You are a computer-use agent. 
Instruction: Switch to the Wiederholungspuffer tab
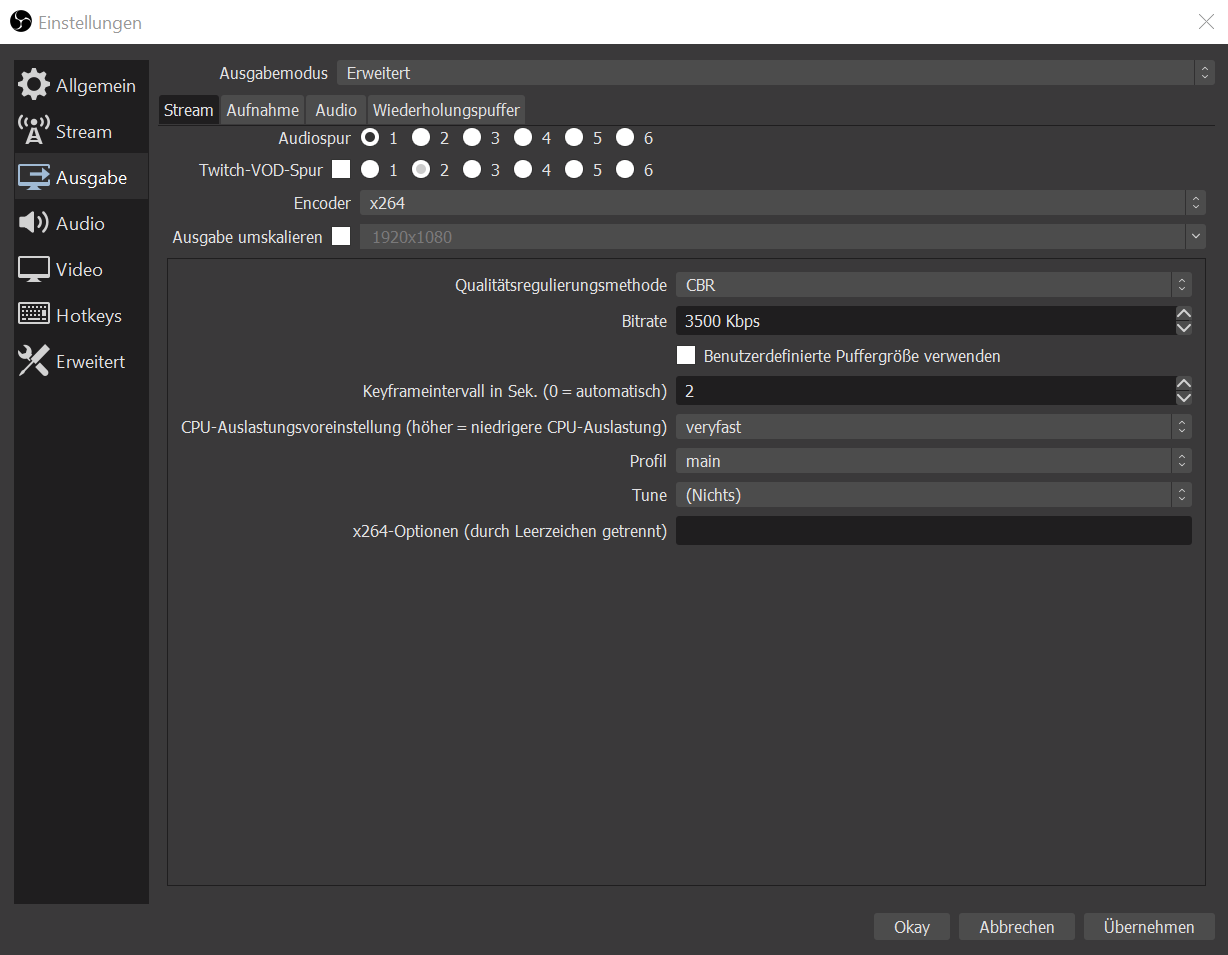click(446, 110)
